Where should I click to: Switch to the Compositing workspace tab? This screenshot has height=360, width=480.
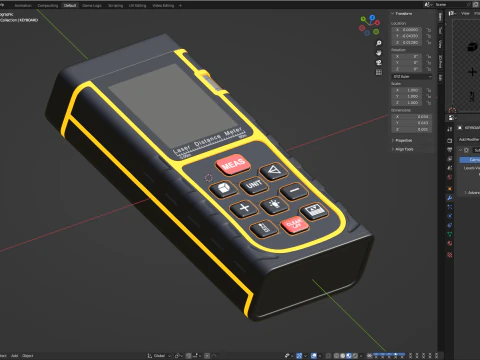pyautogui.click(x=48, y=5)
